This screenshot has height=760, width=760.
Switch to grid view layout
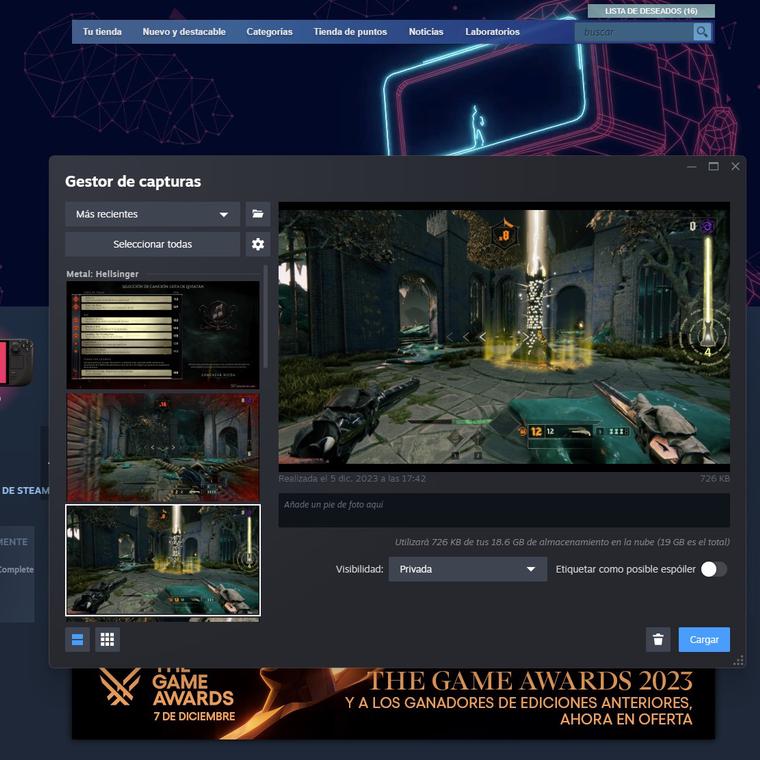pos(107,640)
